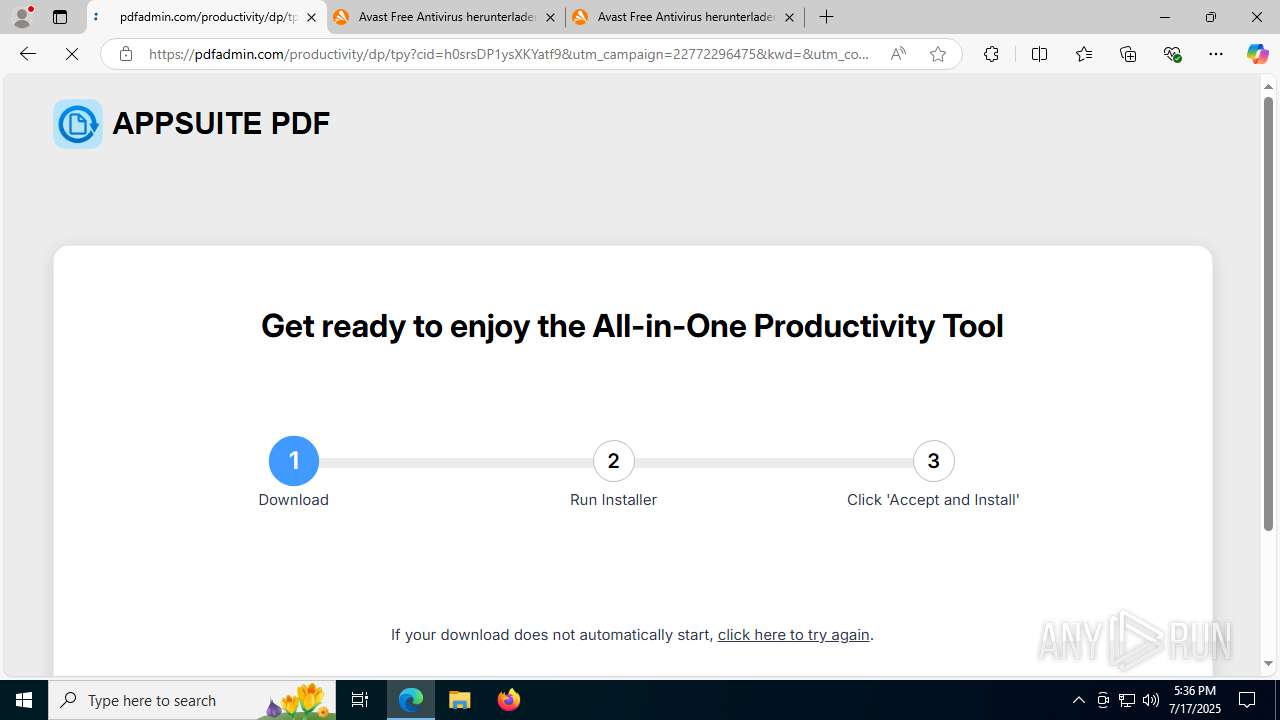Open the Extensions puzzle icon
The height and width of the screenshot is (720, 1280).
coord(991,54)
